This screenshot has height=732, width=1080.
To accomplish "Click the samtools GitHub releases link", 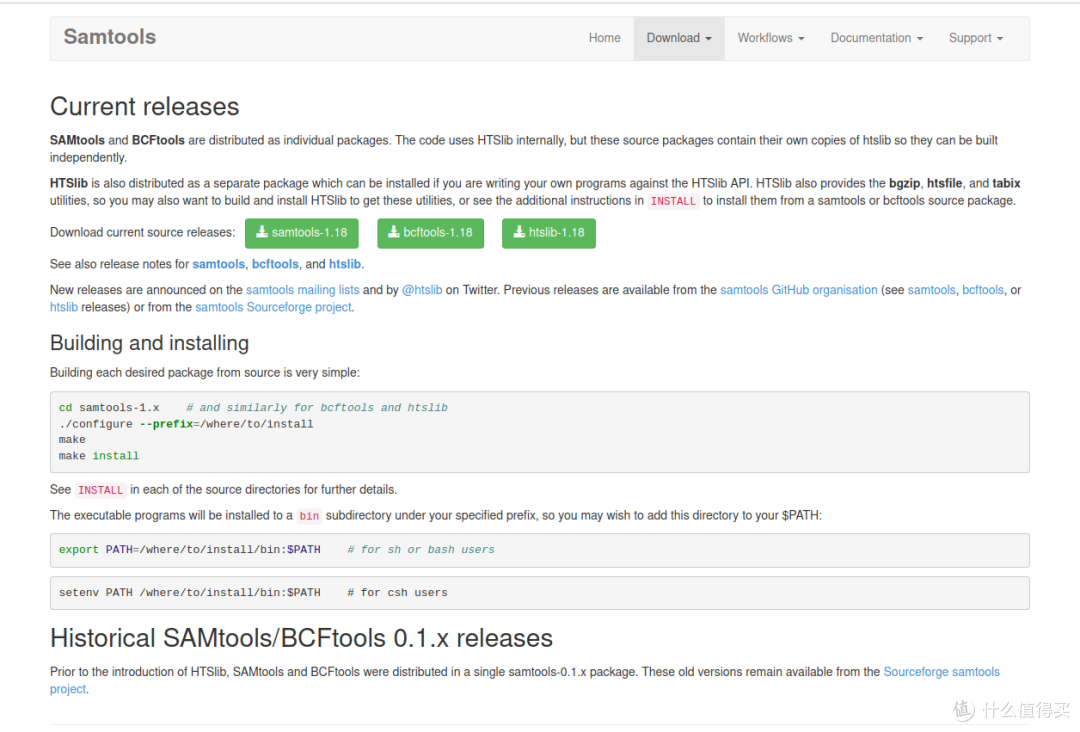I will pos(932,290).
